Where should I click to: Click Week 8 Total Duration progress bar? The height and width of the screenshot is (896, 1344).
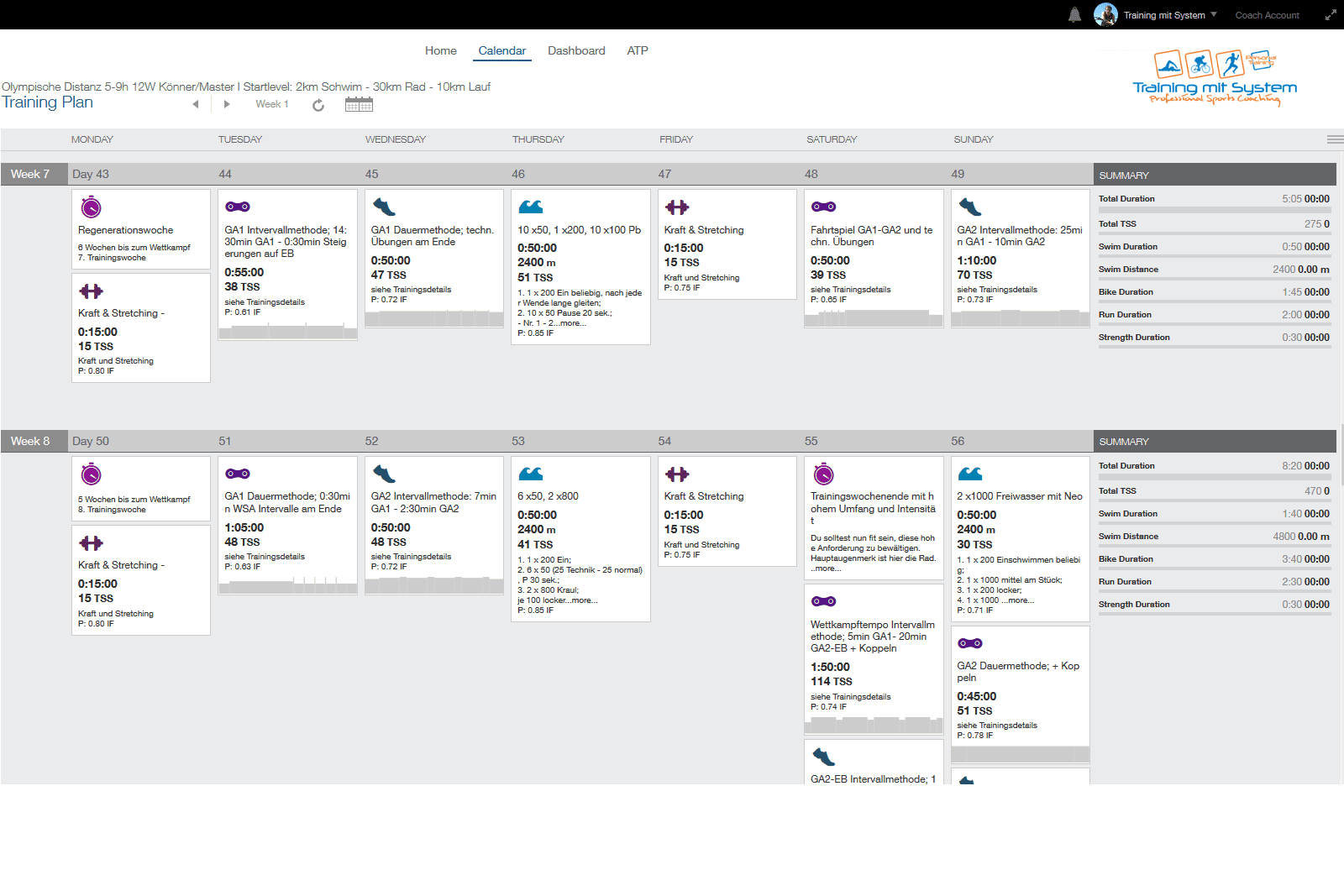(x=1215, y=477)
